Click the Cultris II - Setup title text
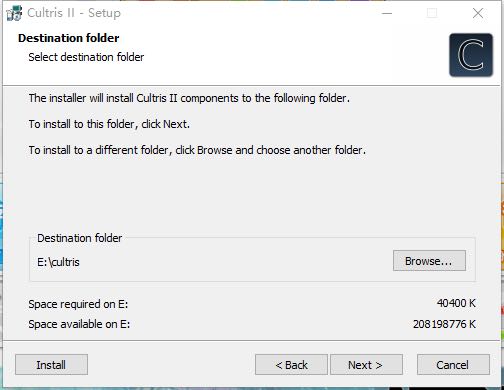This screenshot has width=504, height=390. click(x=74, y=13)
